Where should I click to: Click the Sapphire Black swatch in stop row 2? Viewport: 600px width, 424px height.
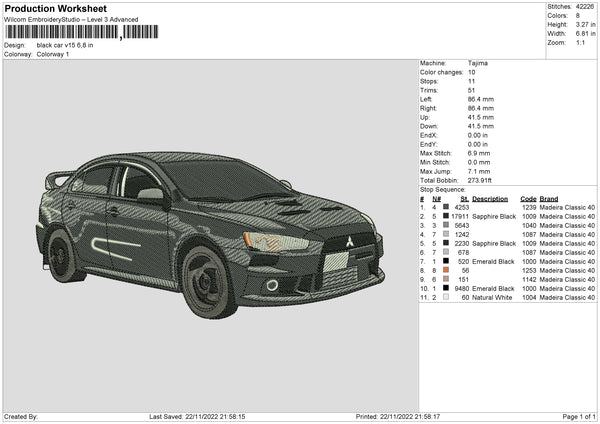446,216
